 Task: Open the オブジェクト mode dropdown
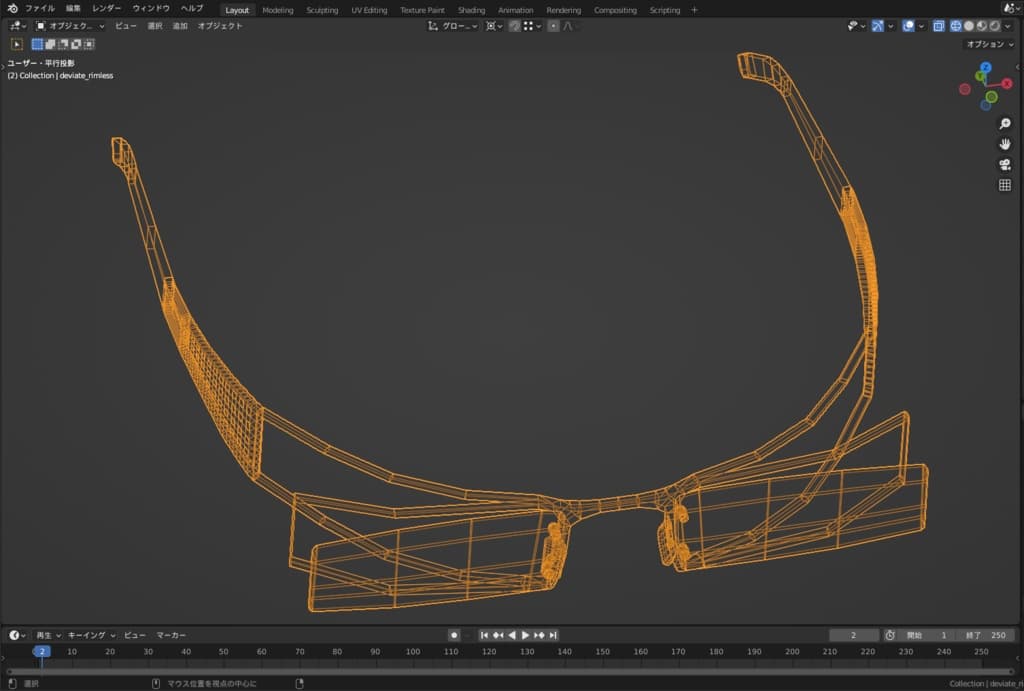[70, 26]
